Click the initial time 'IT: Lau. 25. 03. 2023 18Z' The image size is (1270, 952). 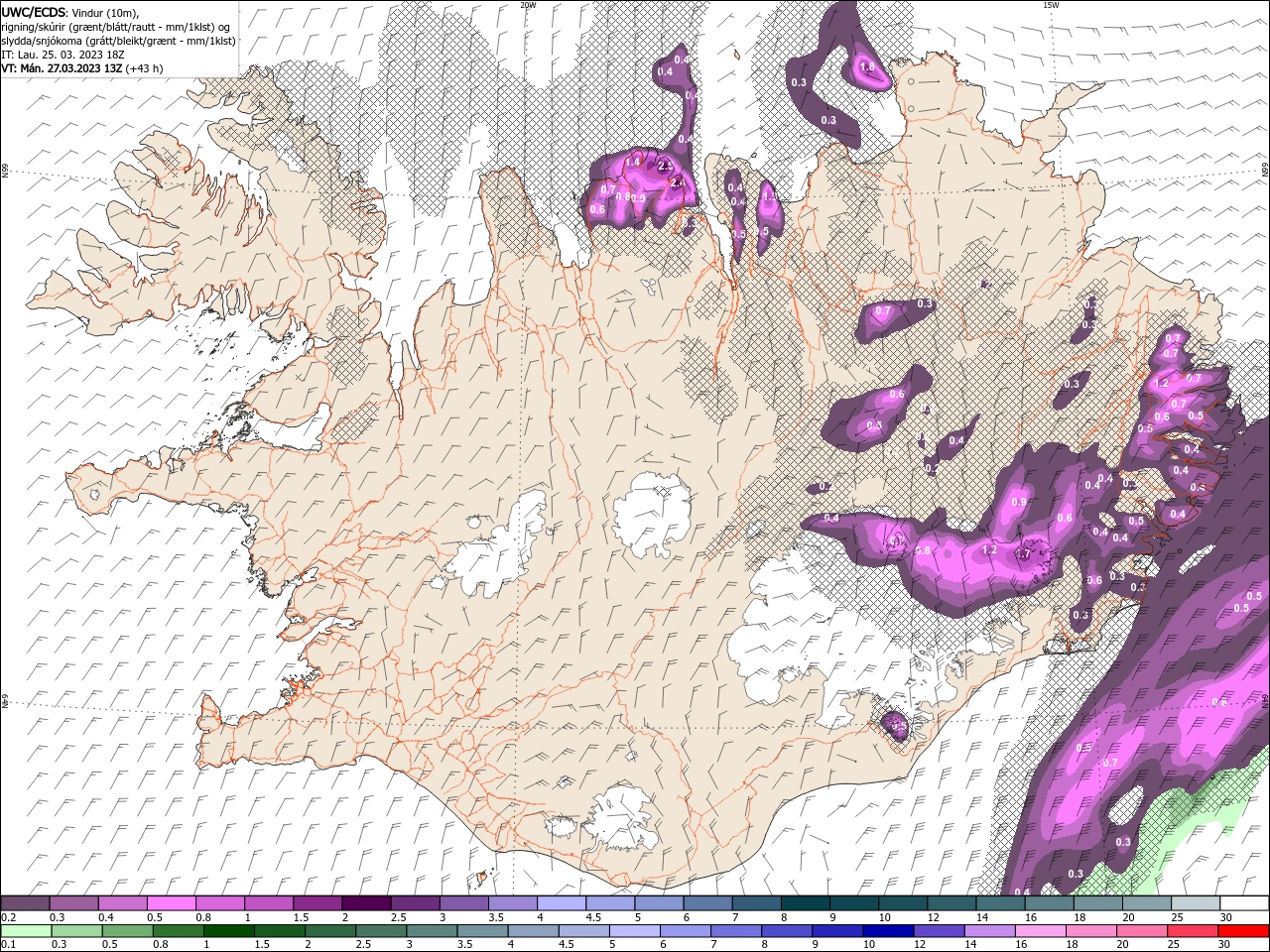click(x=64, y=55)
